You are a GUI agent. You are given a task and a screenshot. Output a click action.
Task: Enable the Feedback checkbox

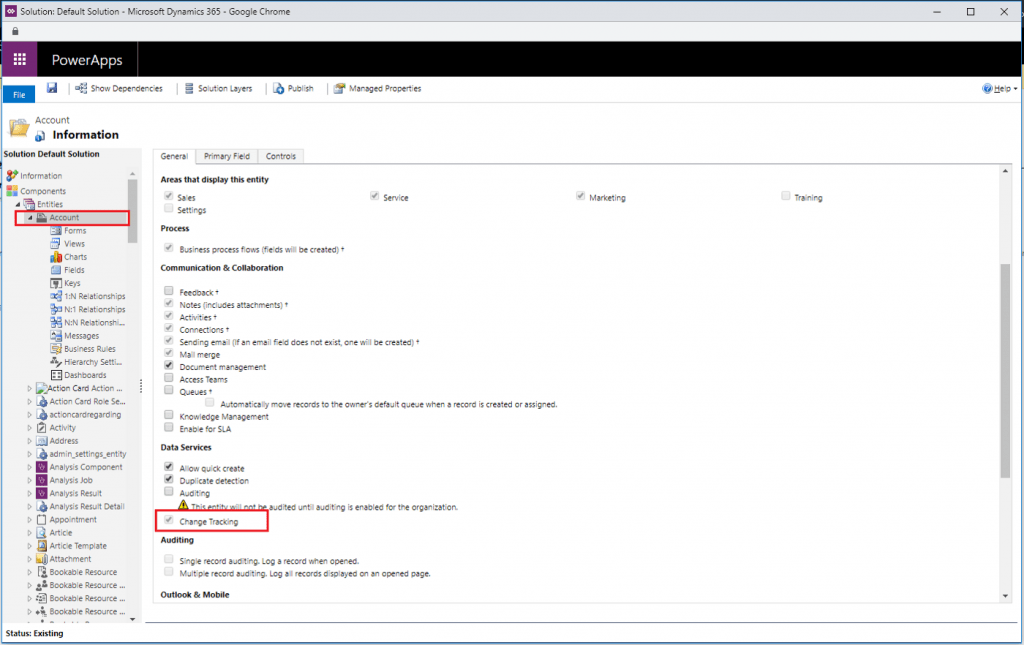[x=168, y=291]
